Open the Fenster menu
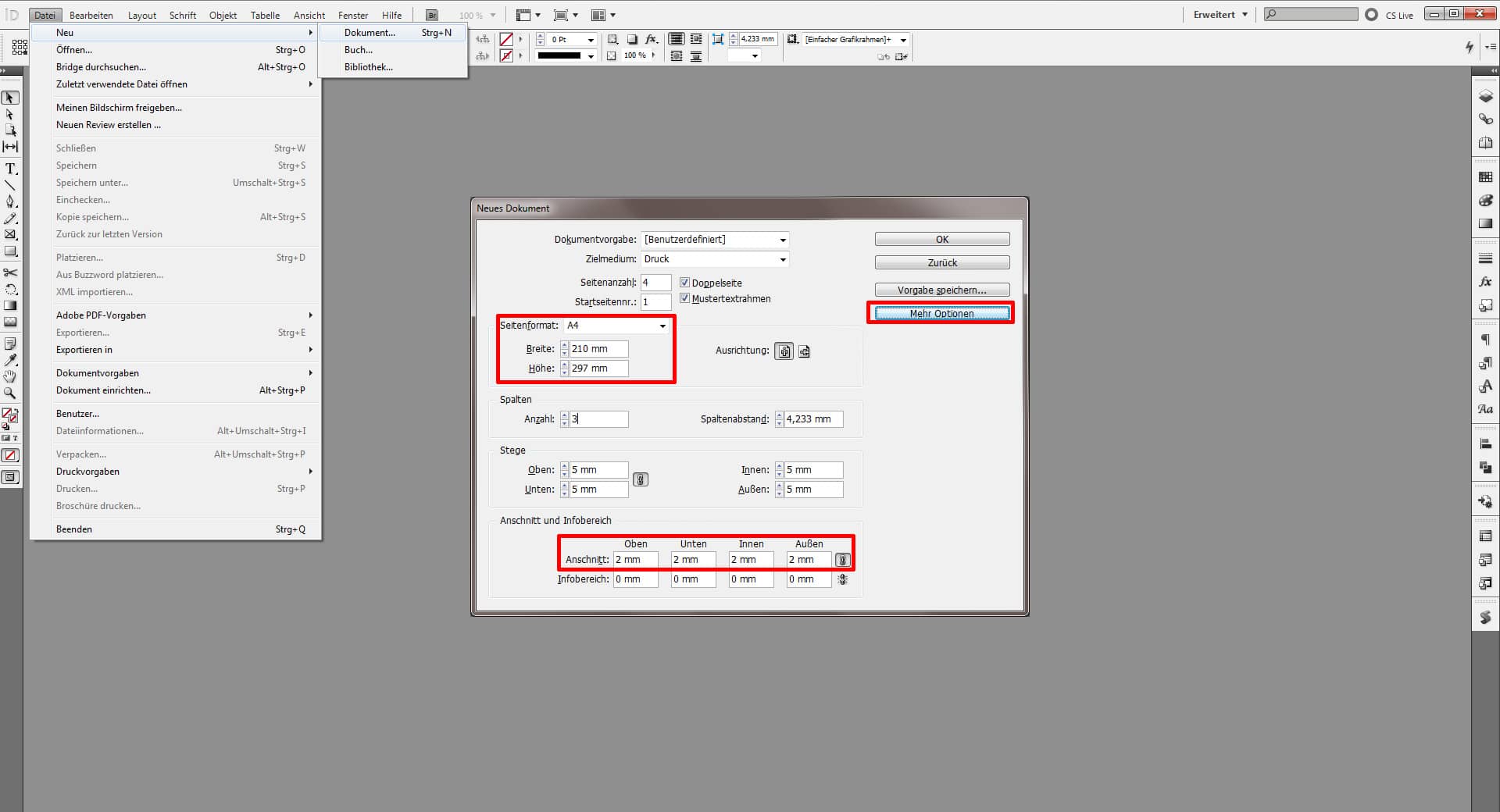 point(352,15)
